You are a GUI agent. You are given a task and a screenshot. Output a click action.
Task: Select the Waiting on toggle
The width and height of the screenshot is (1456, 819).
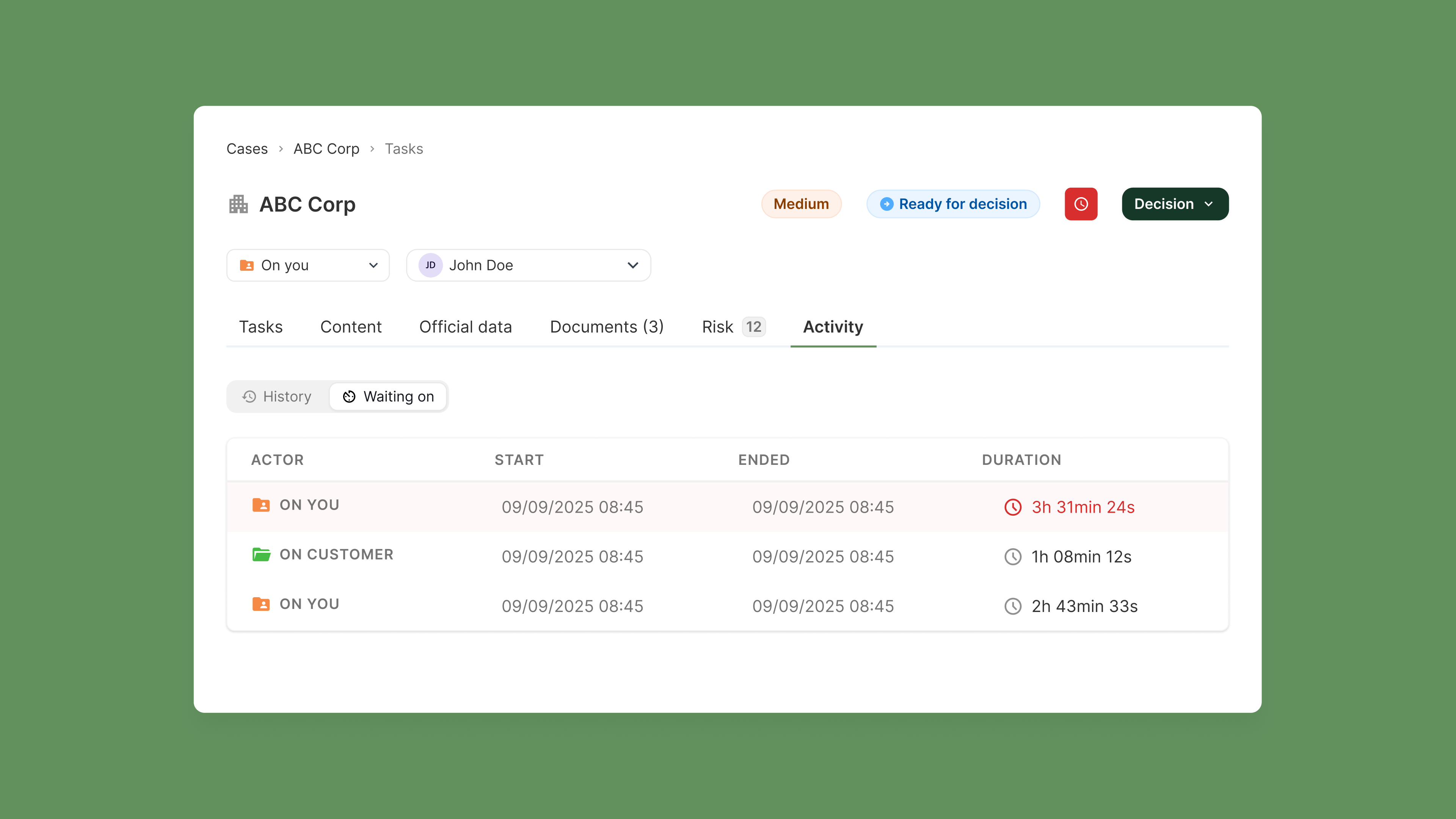click(x=388, y=396)
